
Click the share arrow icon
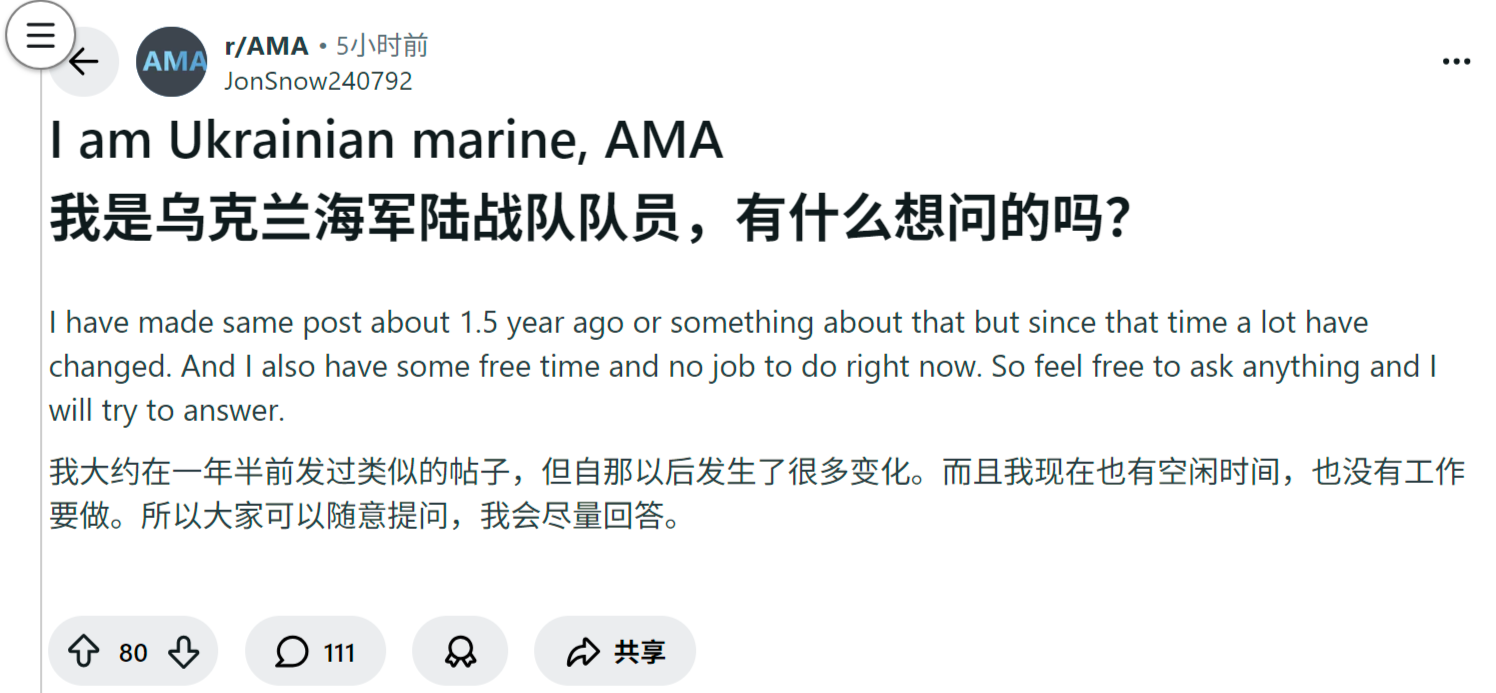coord(581,653)
